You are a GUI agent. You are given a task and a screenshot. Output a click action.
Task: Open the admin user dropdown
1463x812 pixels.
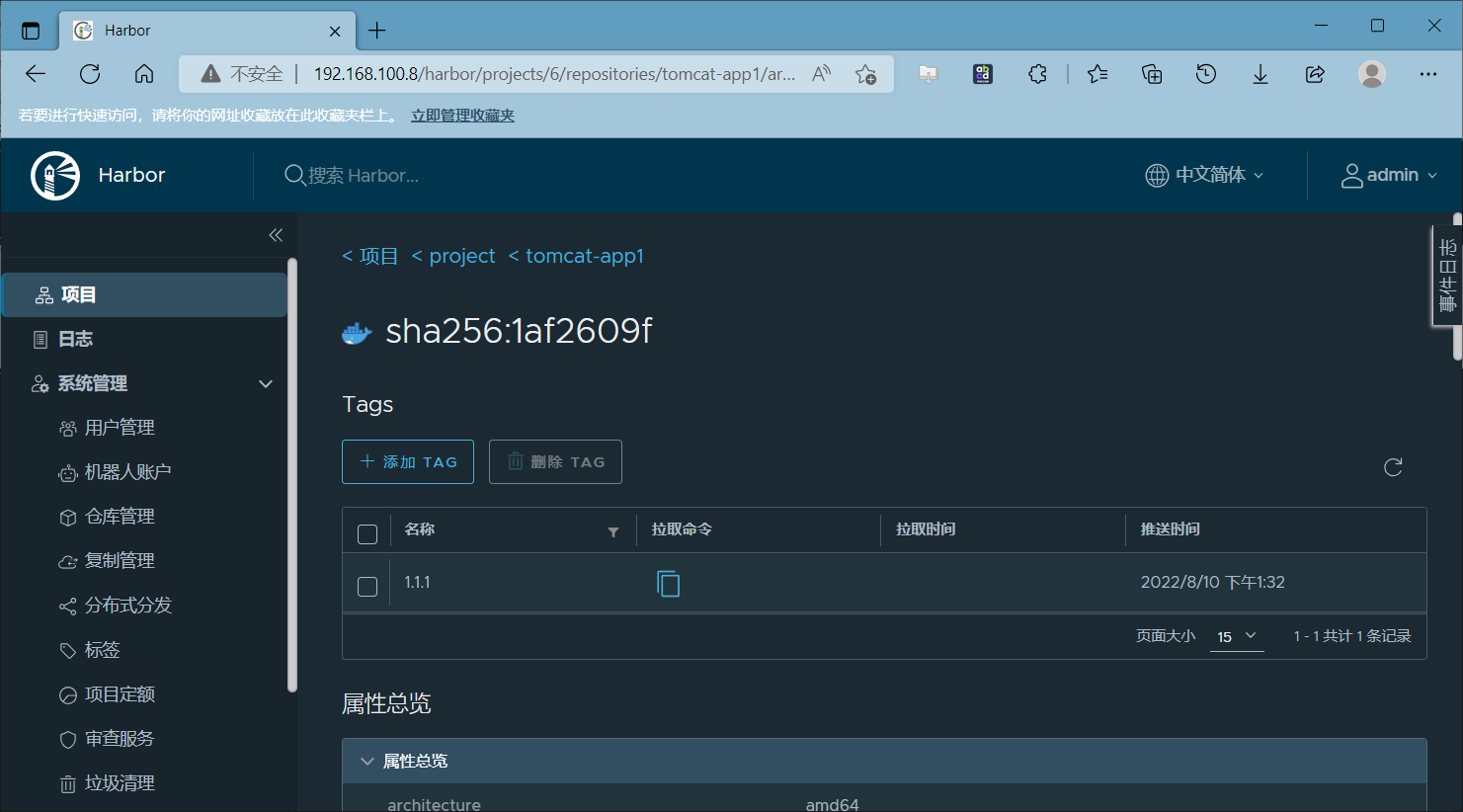tap(1389, 175)
